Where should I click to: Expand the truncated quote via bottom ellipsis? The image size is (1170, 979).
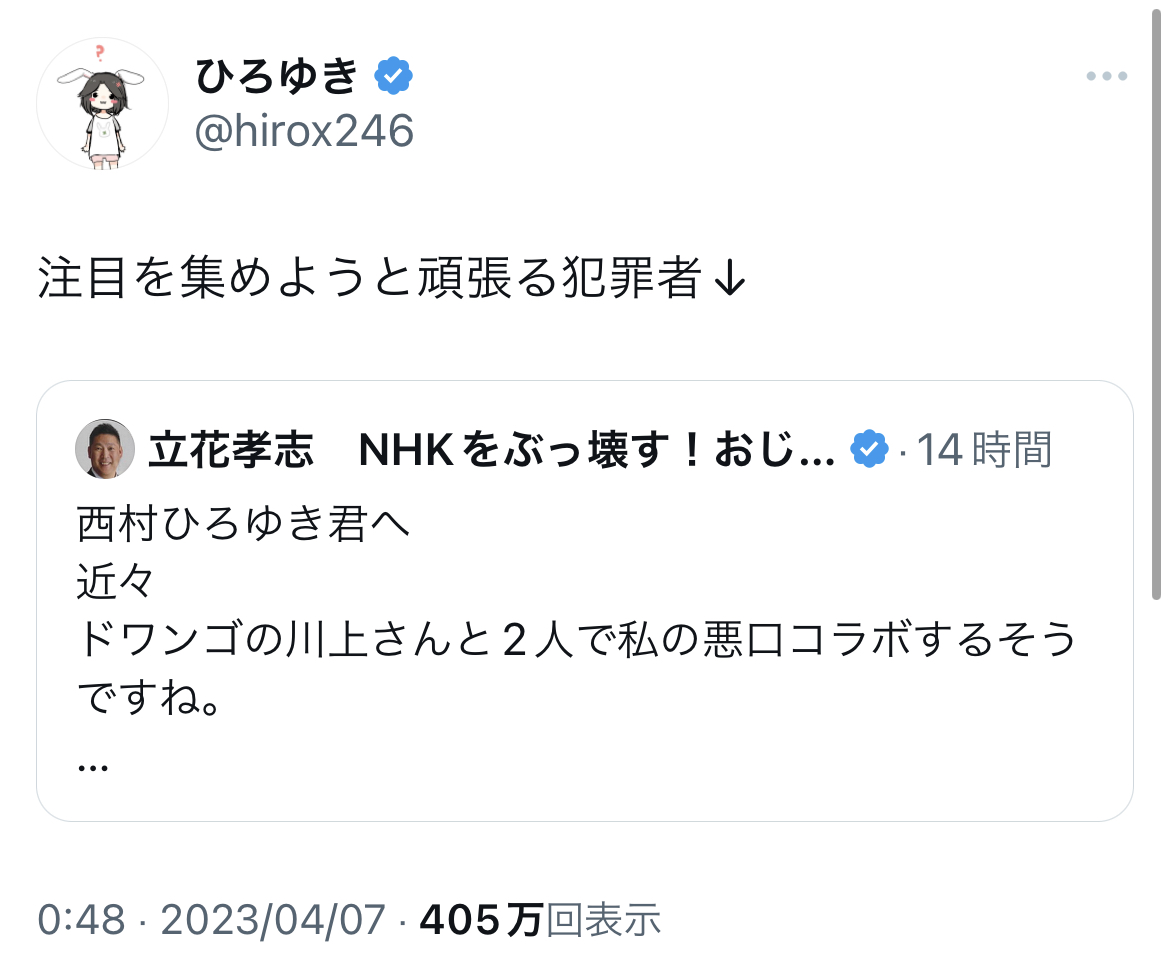coord(92,765)
